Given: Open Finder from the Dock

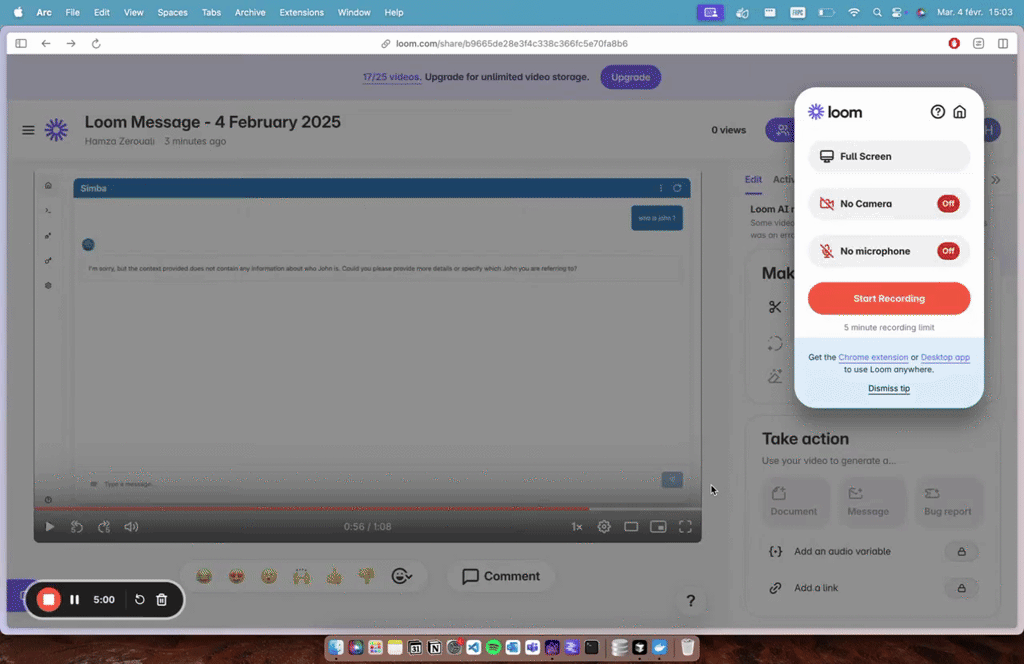Looking at the screenshot, I should click(336, 647).
